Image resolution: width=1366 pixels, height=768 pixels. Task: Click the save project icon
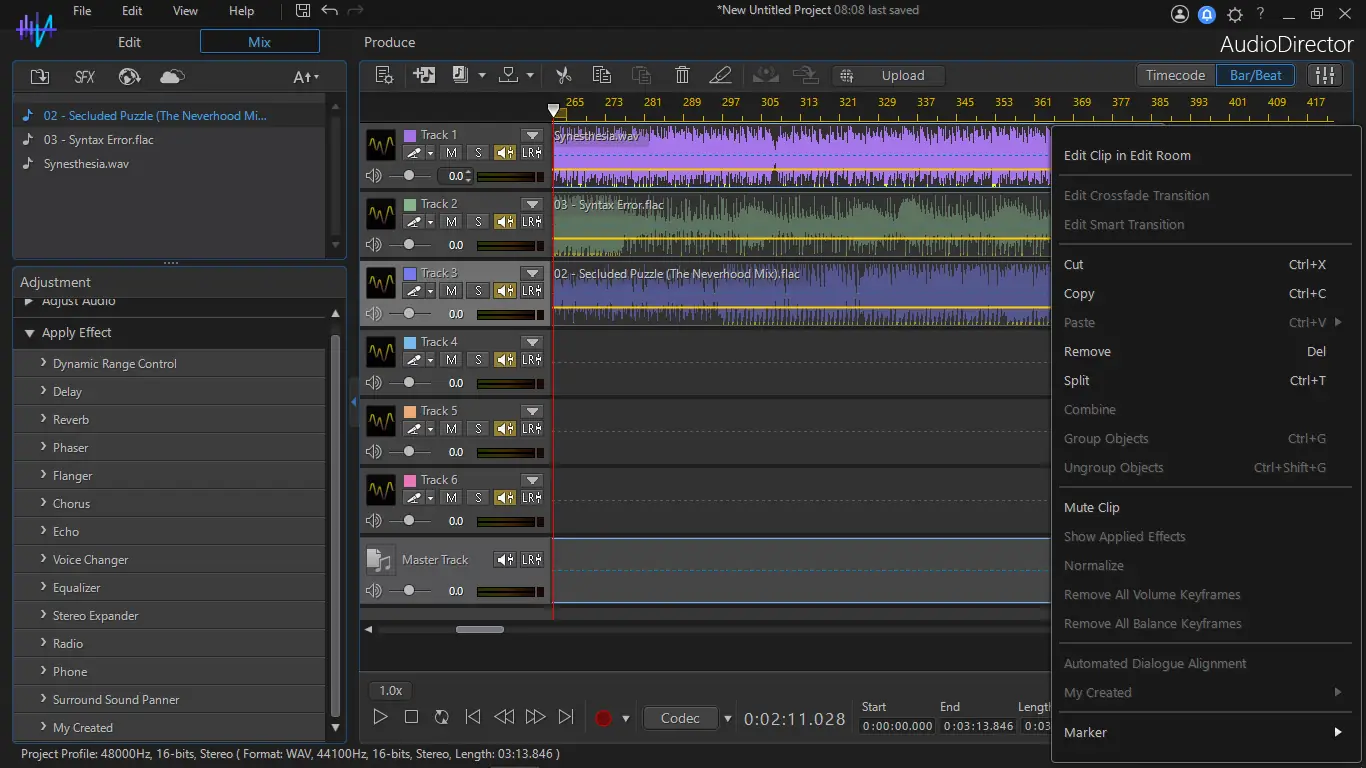(x=303, y=11)
